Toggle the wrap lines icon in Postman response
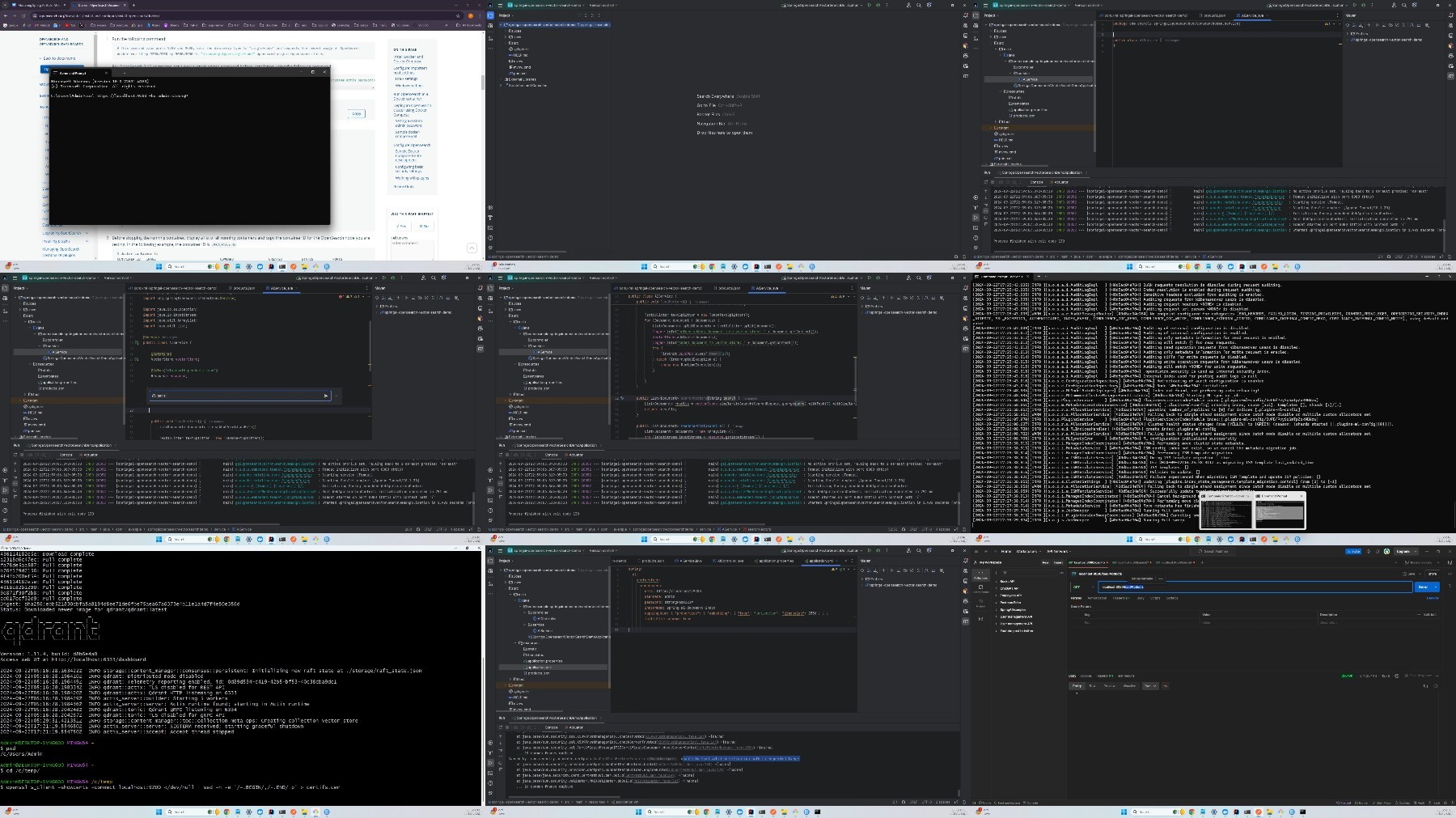 pyautogui.click(x=1165, y=686)
